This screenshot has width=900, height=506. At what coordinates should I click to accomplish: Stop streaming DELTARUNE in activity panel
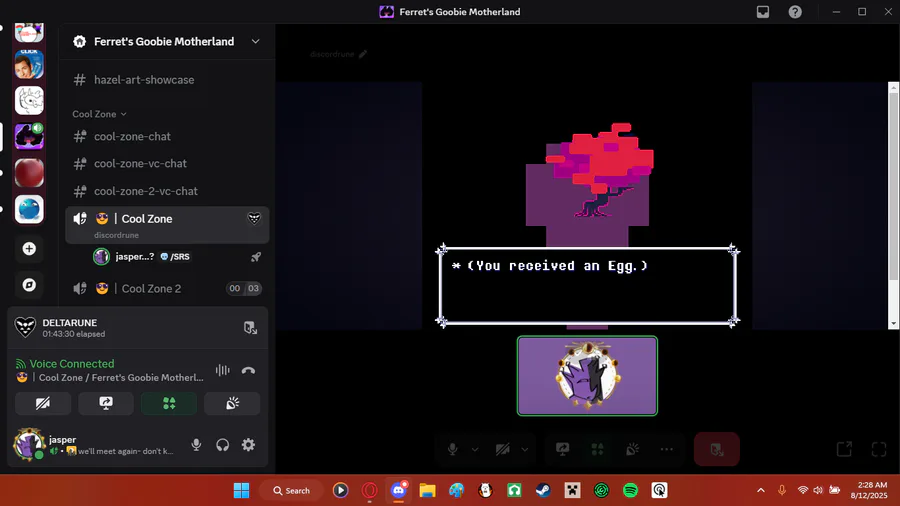(x=250, y=328)
